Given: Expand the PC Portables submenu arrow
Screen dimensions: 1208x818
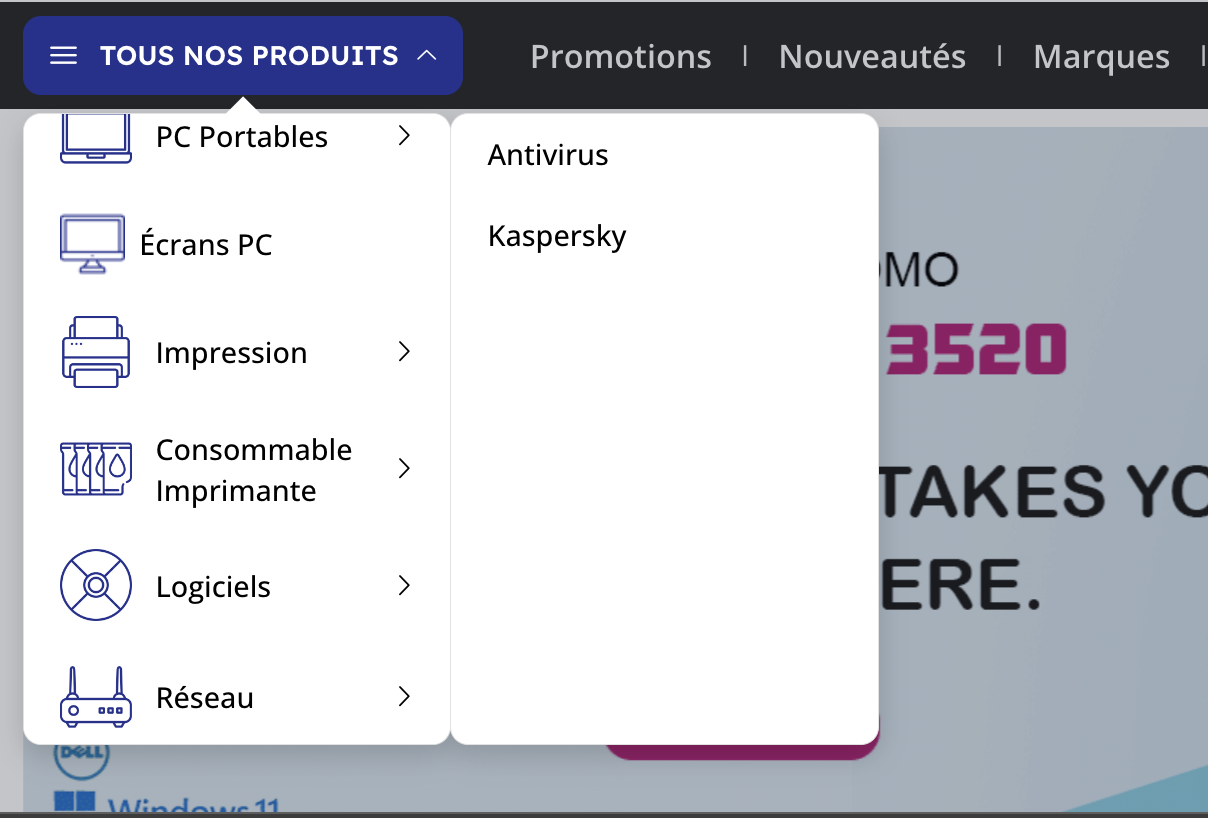Looking at the screenshot, I should point(404,136).
